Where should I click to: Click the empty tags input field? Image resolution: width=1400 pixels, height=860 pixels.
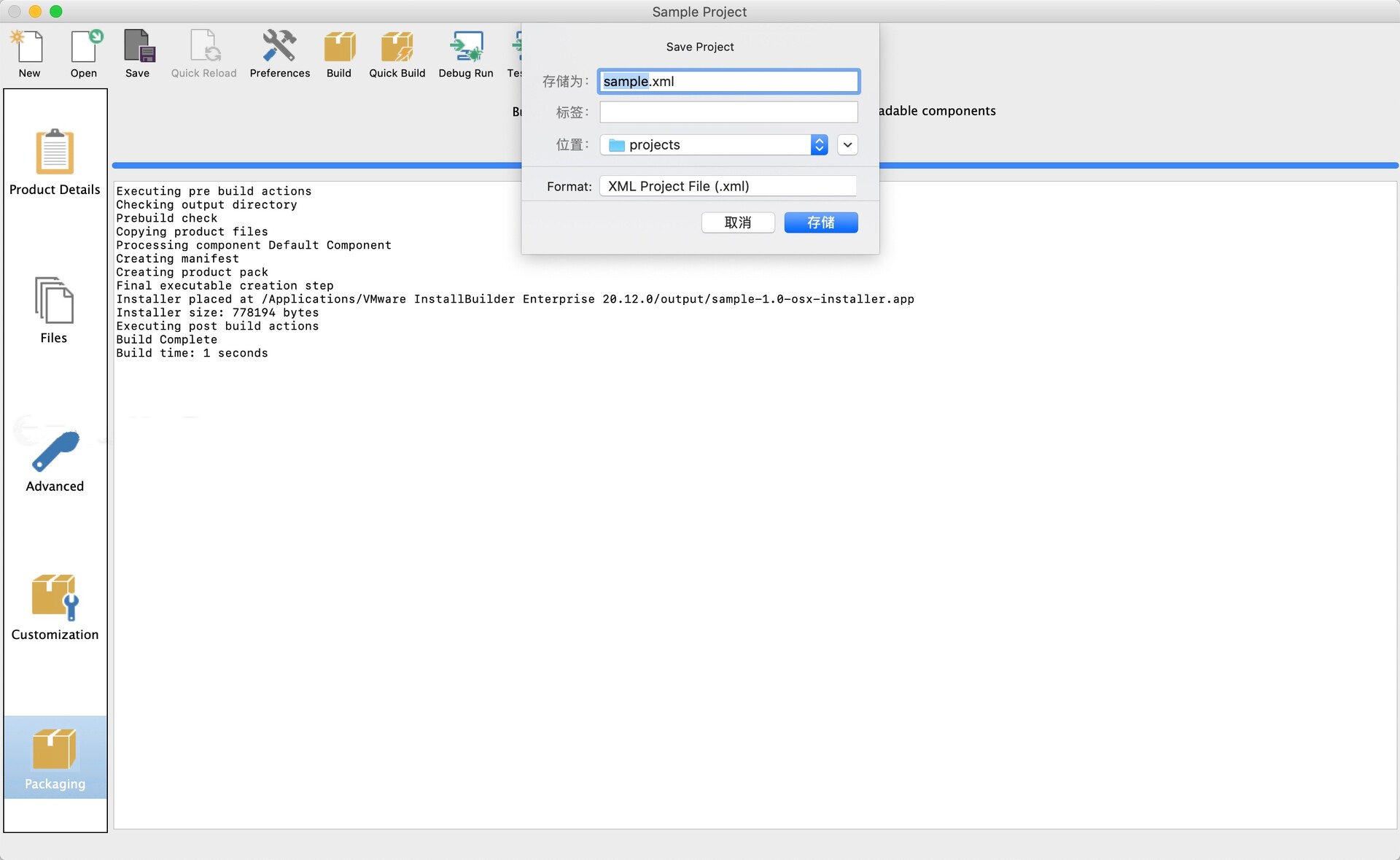[x=728, y=112]
